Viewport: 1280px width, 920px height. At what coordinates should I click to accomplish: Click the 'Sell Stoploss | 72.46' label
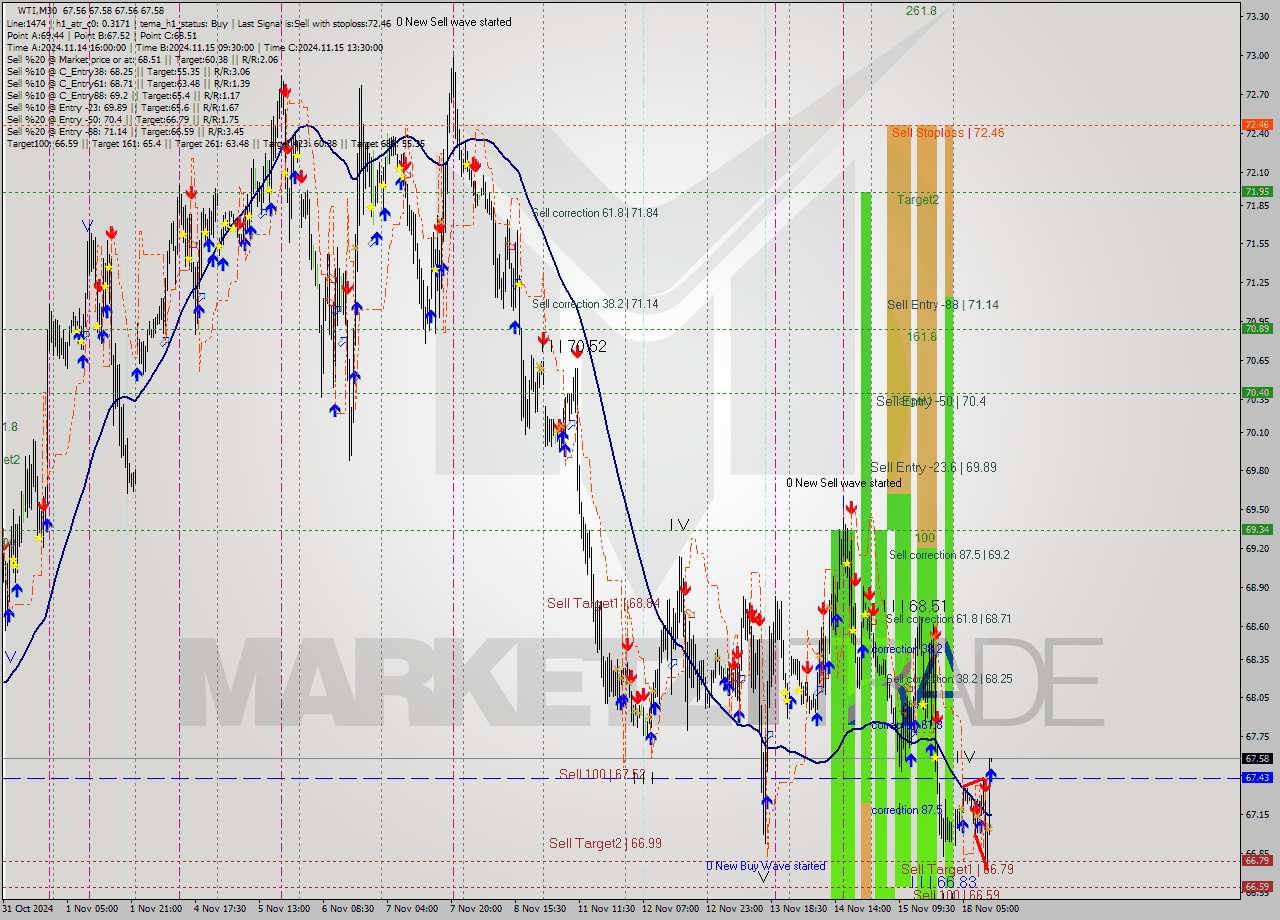(x=947, y=132)
